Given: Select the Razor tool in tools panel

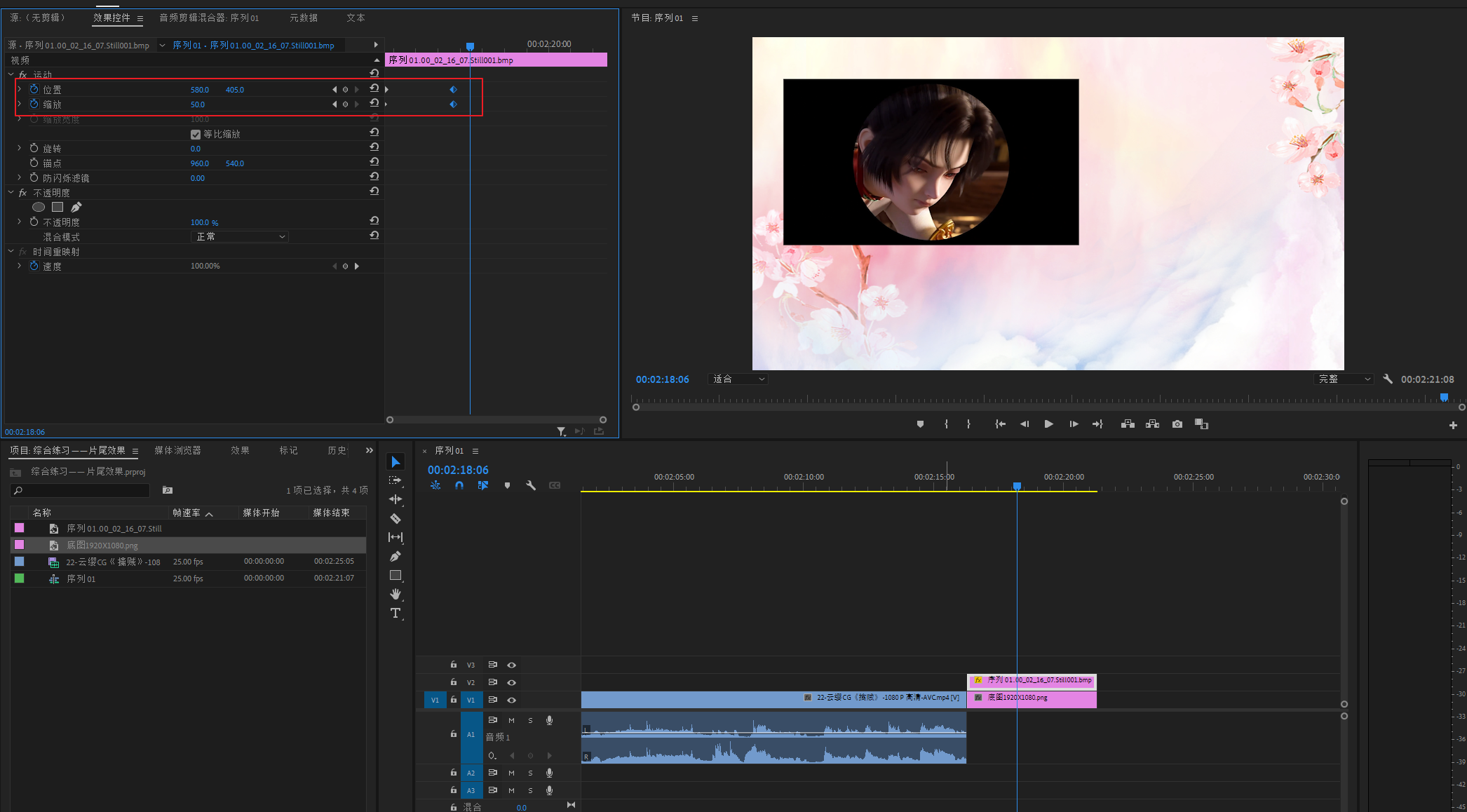Looking at the screenshot, I should tap(396, 519).
